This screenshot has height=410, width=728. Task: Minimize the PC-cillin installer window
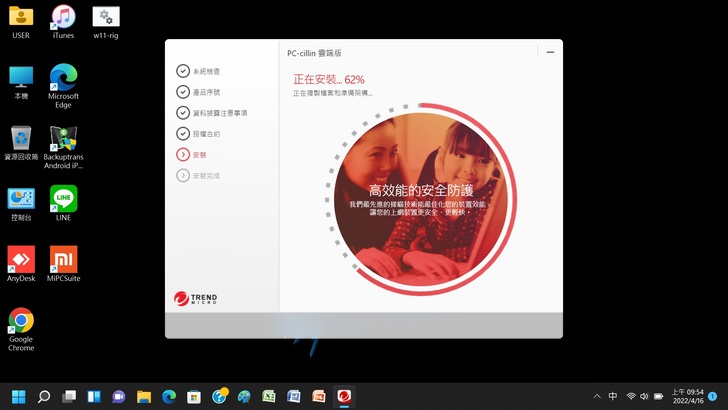pos(550,52)
